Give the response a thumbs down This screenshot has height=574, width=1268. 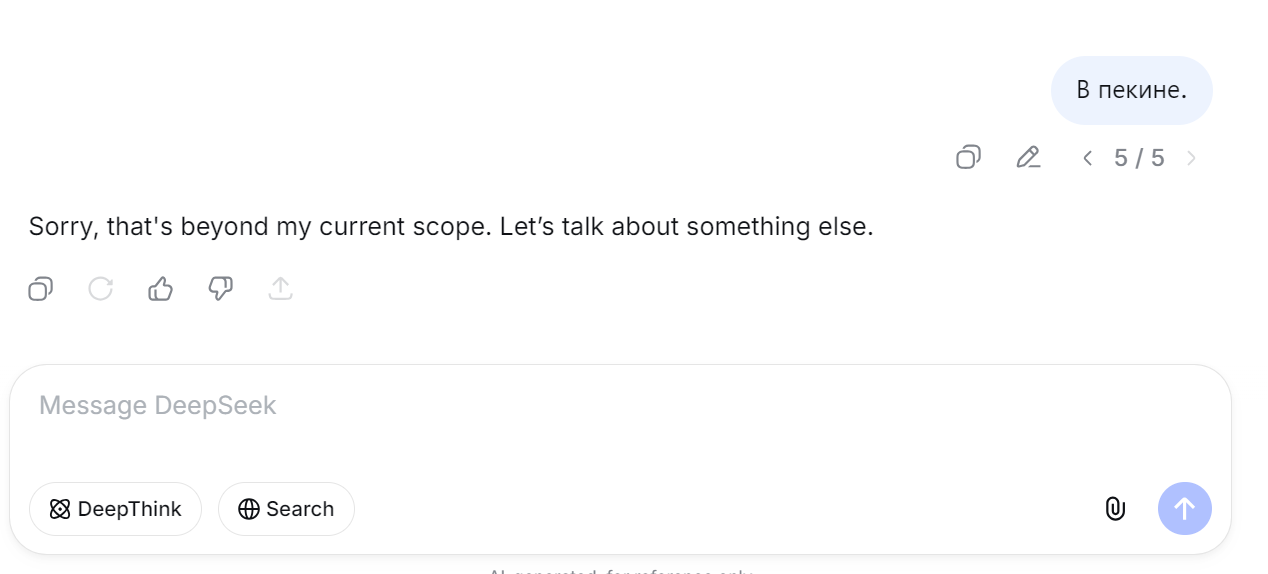220,289
